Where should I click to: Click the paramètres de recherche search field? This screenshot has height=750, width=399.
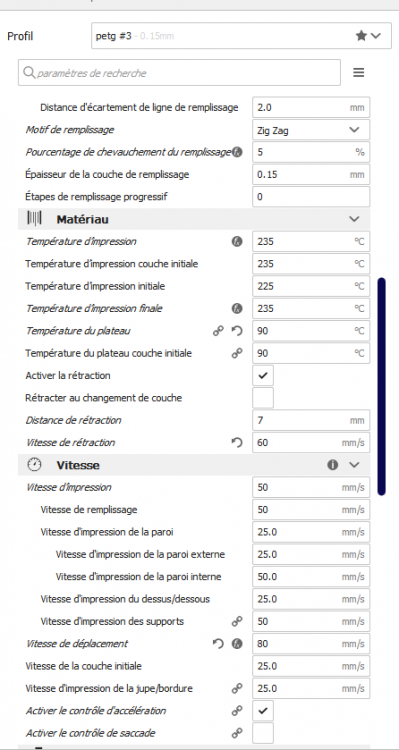179,73
